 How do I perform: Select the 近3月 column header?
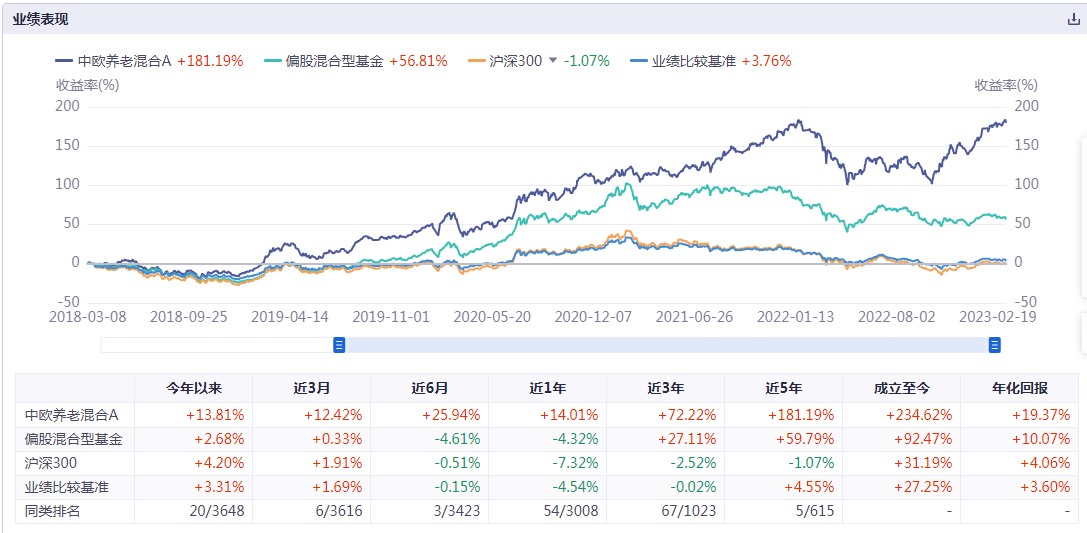click(x=311, y=388)
